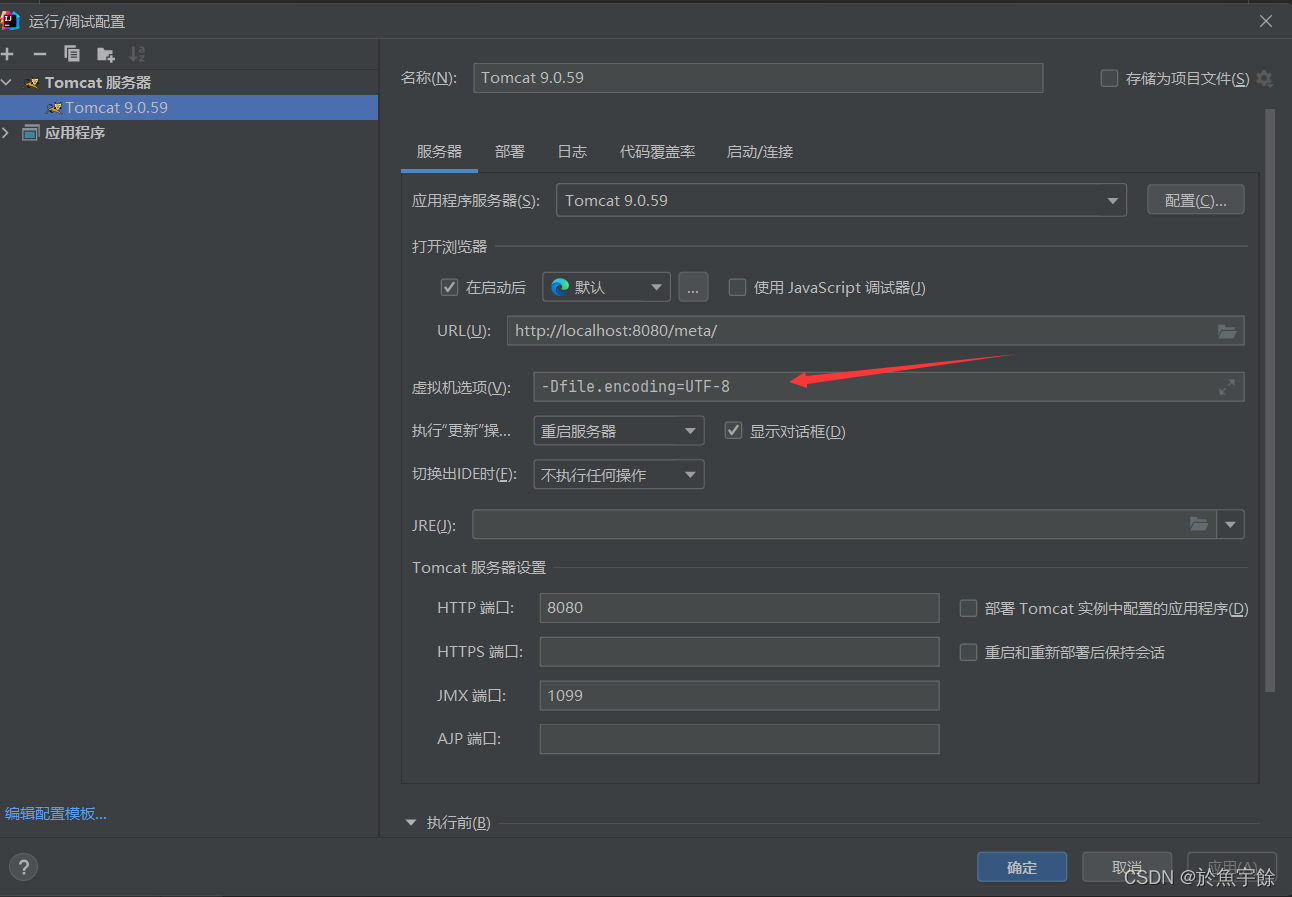Expand the VM options field

(x=1227, y=387)
